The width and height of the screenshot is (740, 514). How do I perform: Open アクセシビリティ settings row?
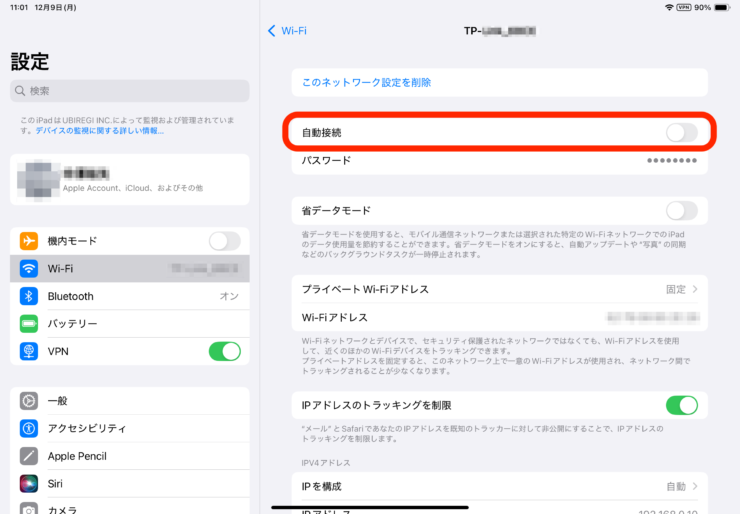pyautogui.click(x=130, y=428)
